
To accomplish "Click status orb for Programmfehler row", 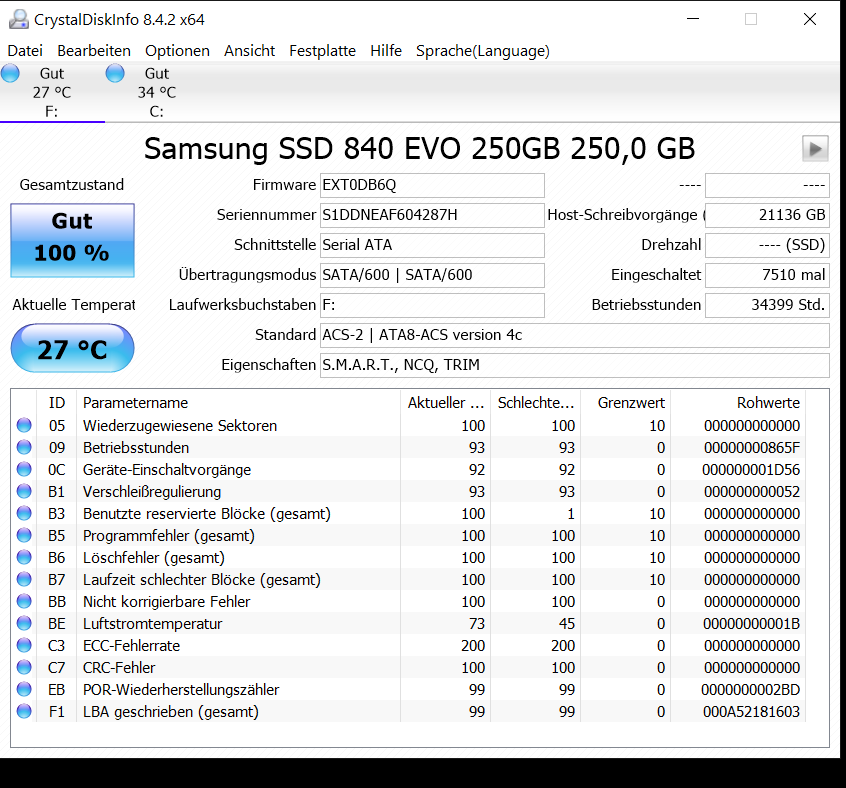I will [x=24, y=535].
